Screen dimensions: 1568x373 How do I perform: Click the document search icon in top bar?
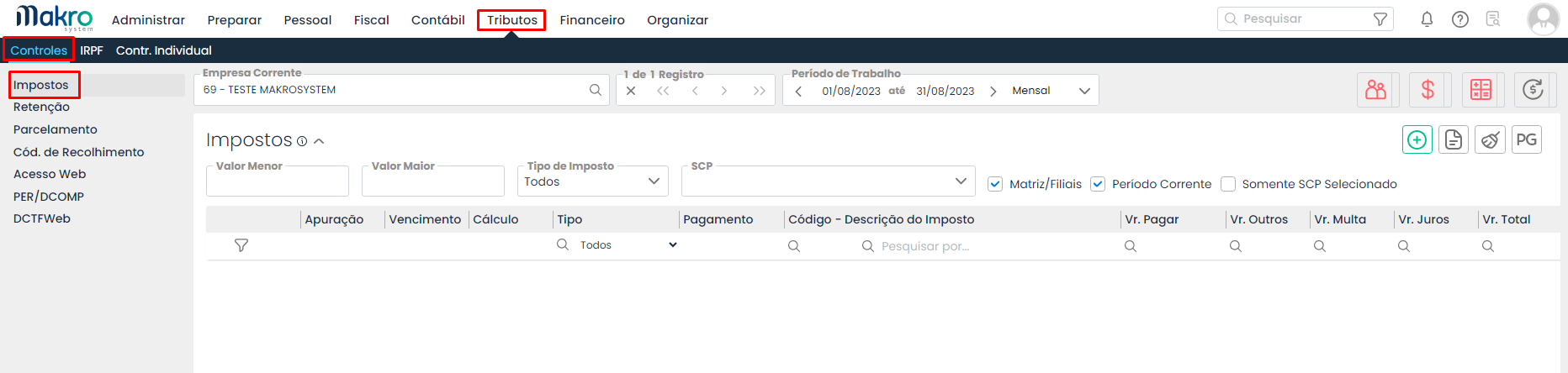(x=1493, y=19)
